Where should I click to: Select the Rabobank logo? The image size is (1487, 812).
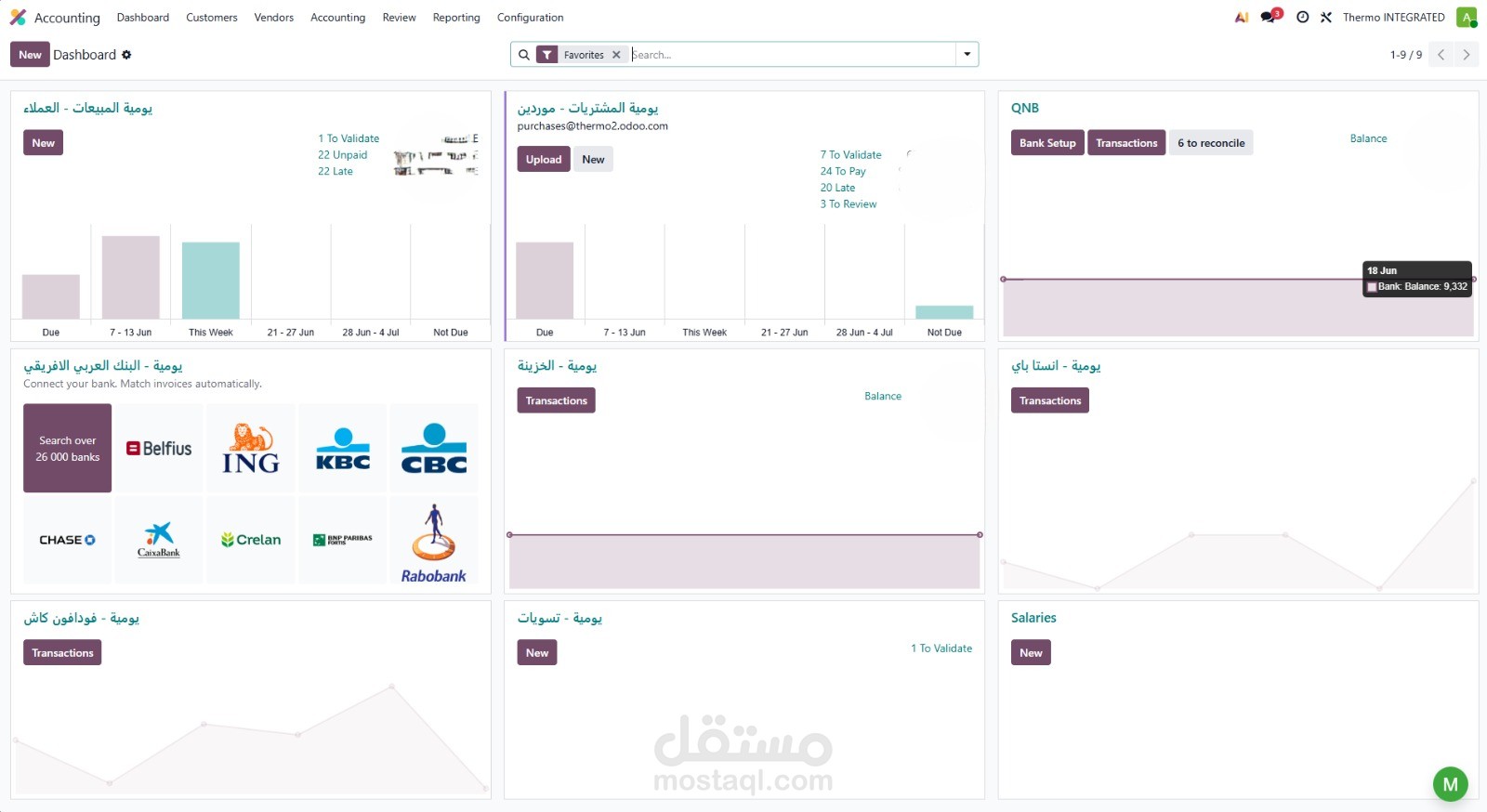pos(434,543)
